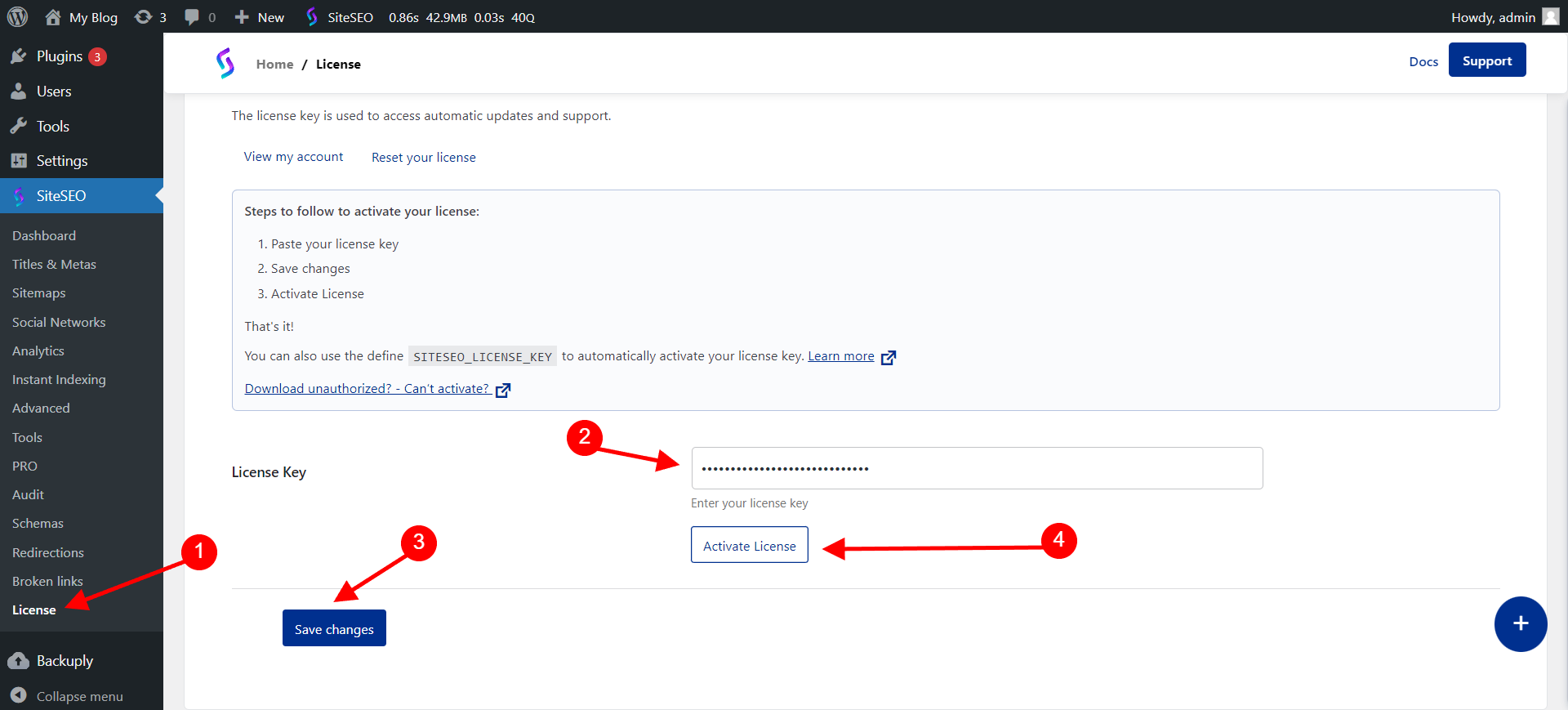Click the SiteSEO logo in admin bar
1568x710 pixels.
click(x=312, y=17)
